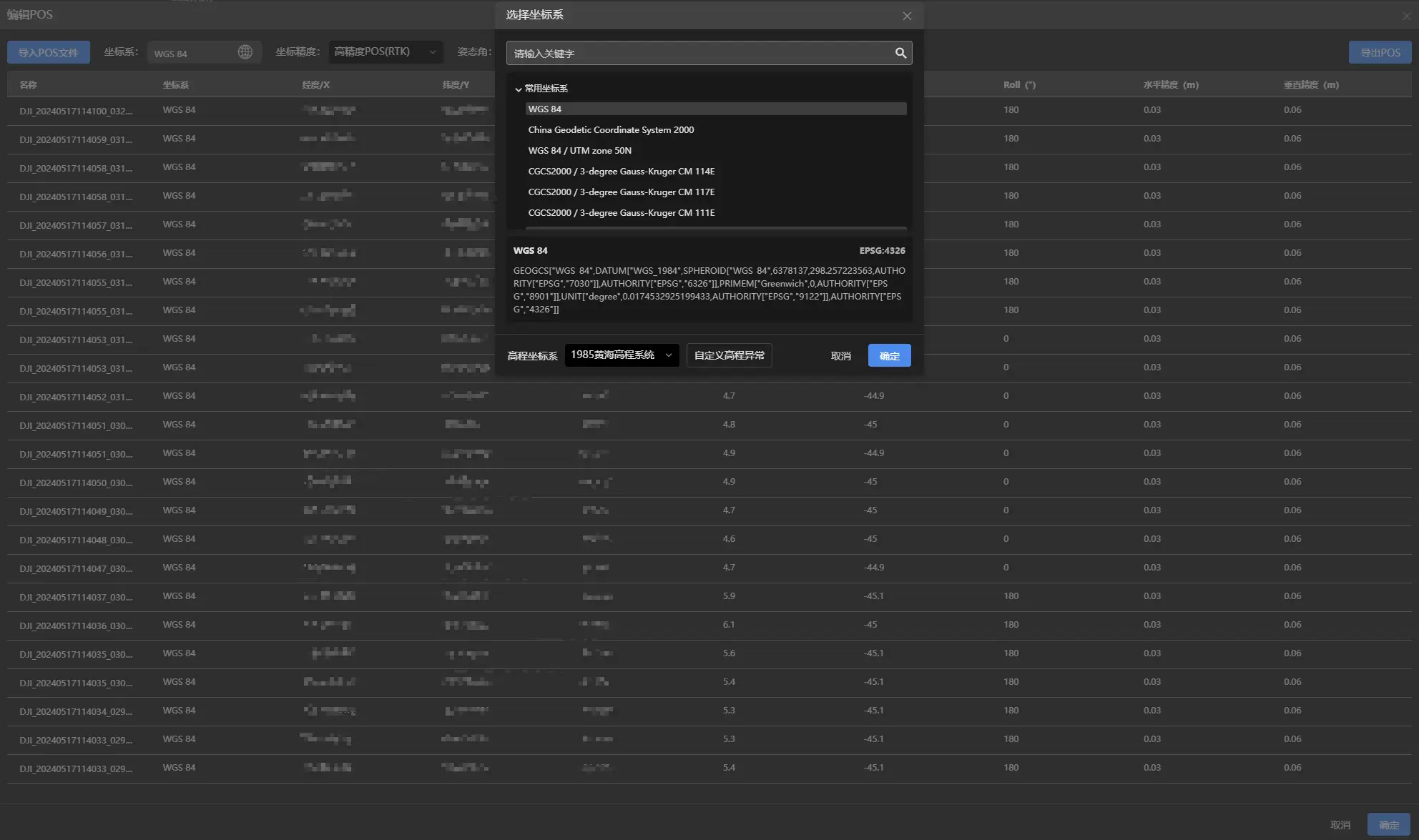The width and height of the screenshot is (1419, 840).
Task: Open the 高程坐标系 1985黄海高程系统 dropdown
Action: tap(622, 355)
